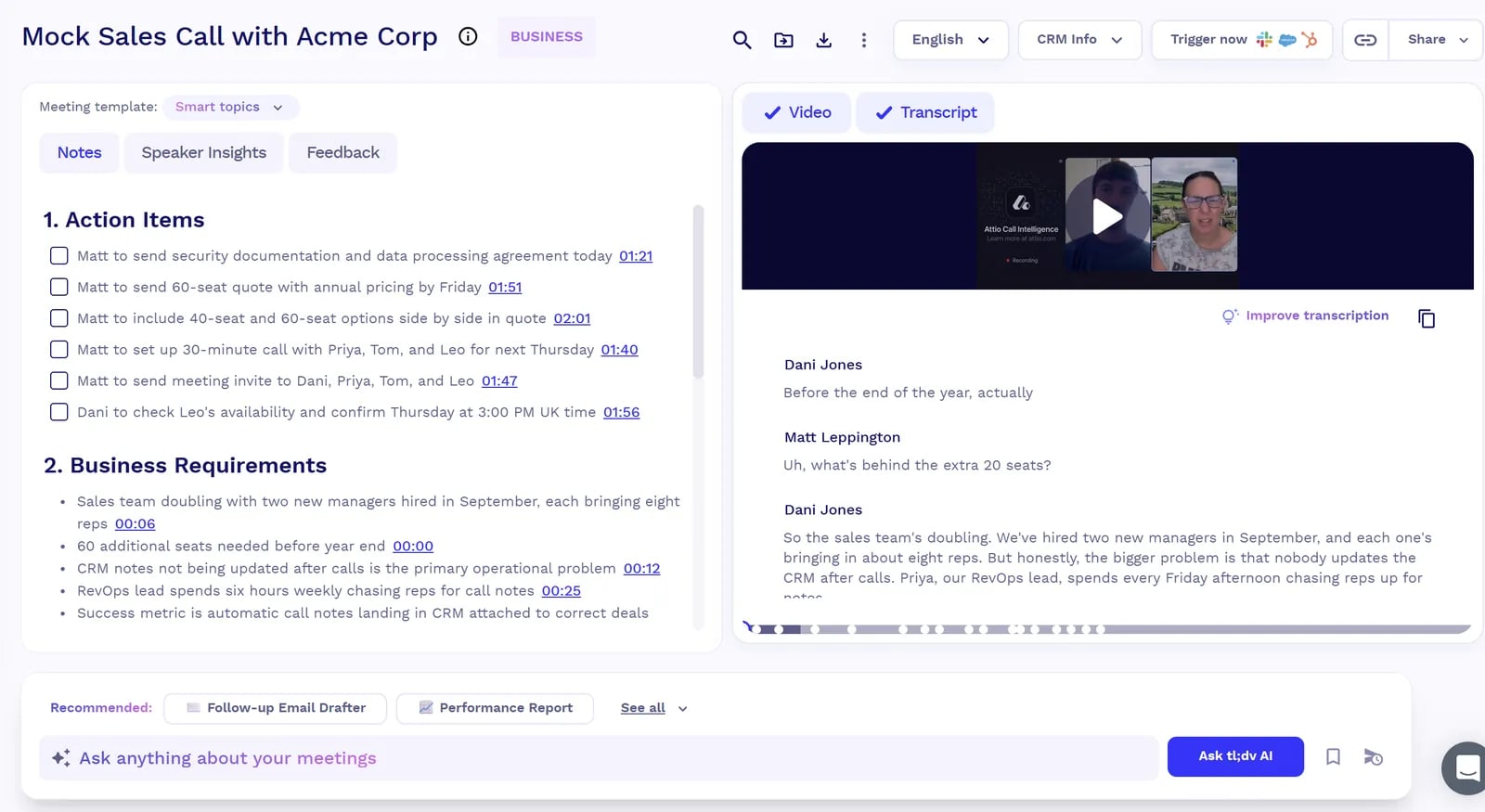Viewport: 1485px width, 812px height.
Task: Check the 60-seat quote by Friday item
Action: 59,288
